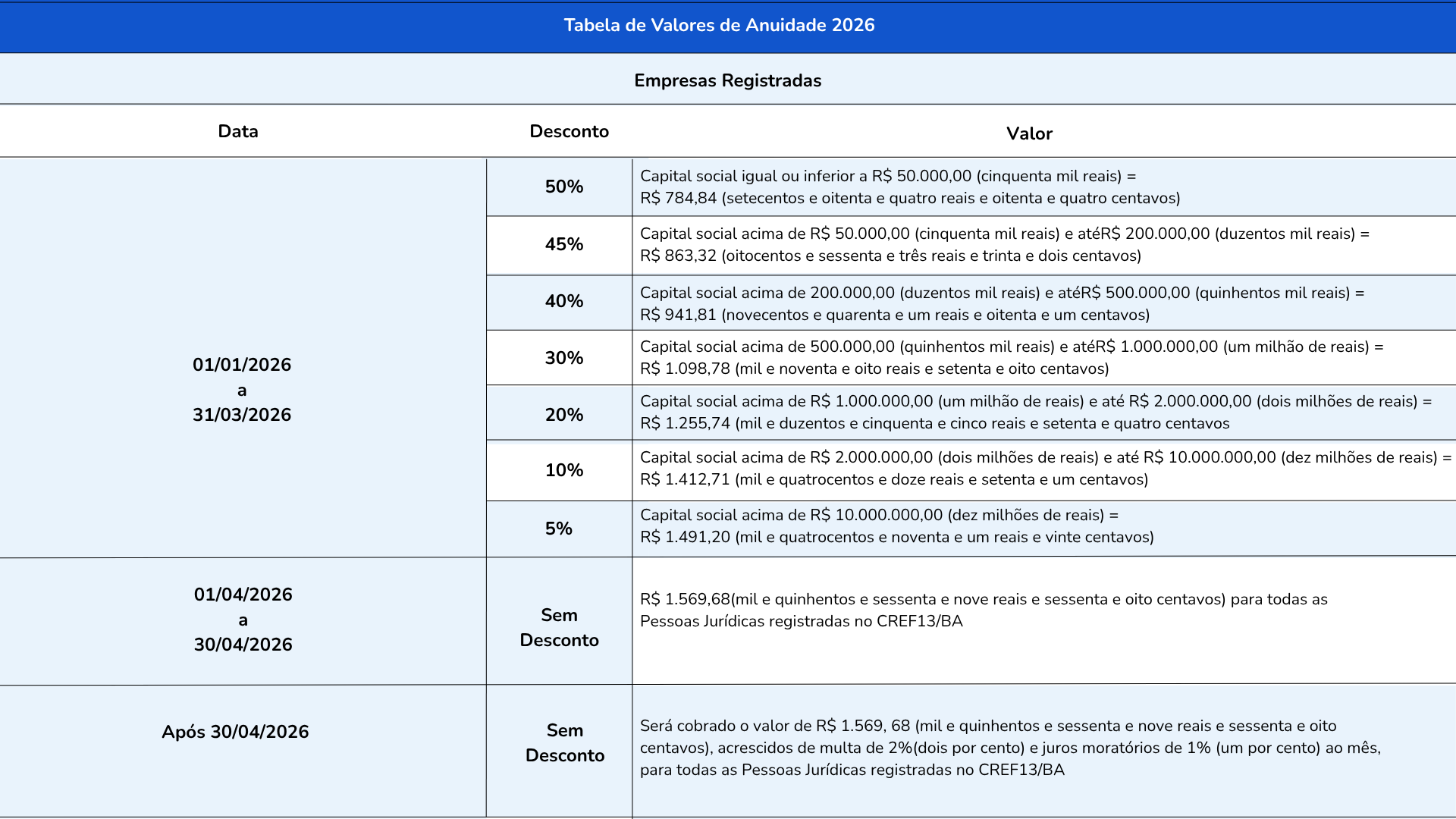Select the 40% discount cell

pos(563,301)
